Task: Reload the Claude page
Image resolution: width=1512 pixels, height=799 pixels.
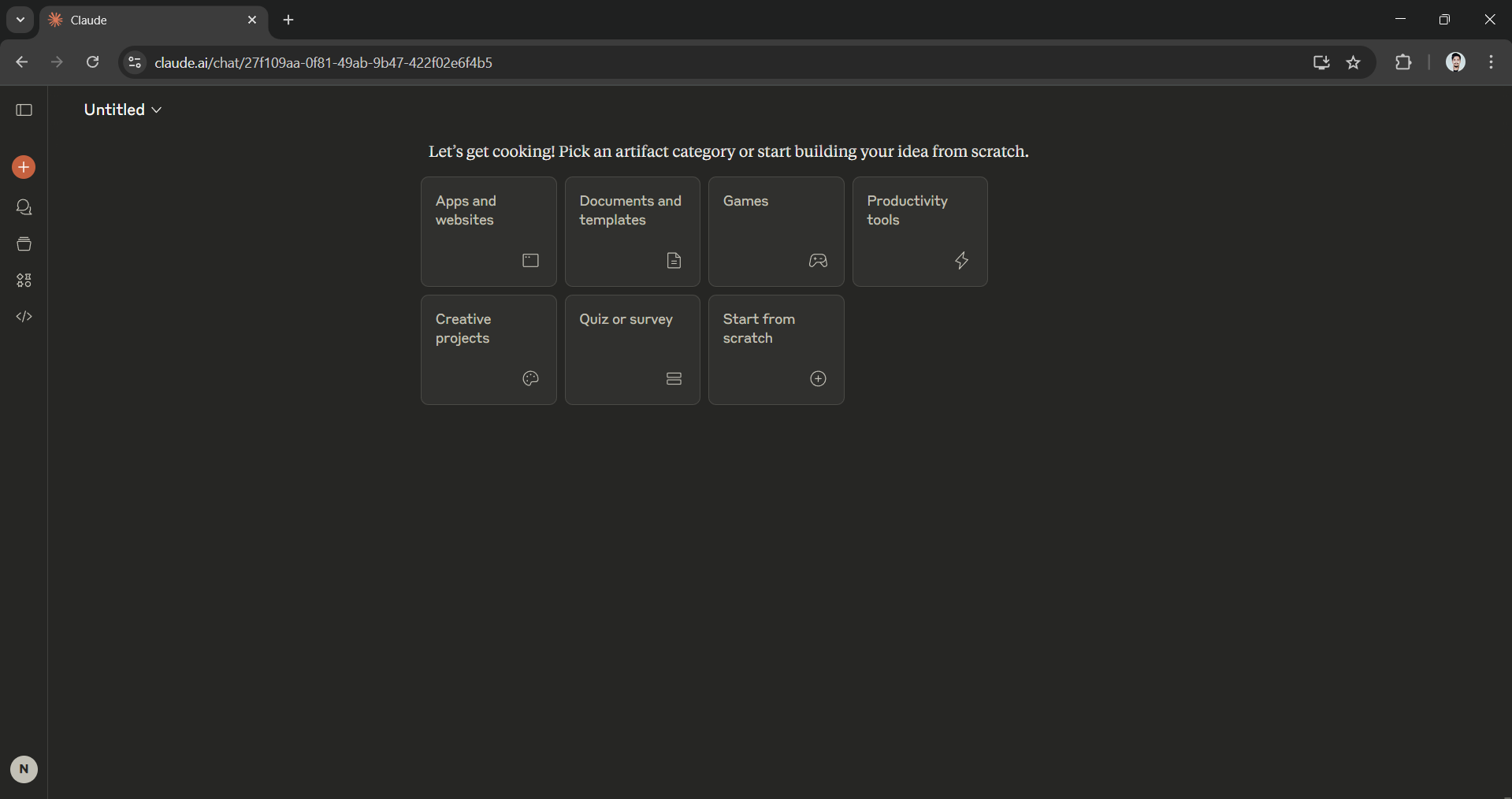Action: click(92, 62)
